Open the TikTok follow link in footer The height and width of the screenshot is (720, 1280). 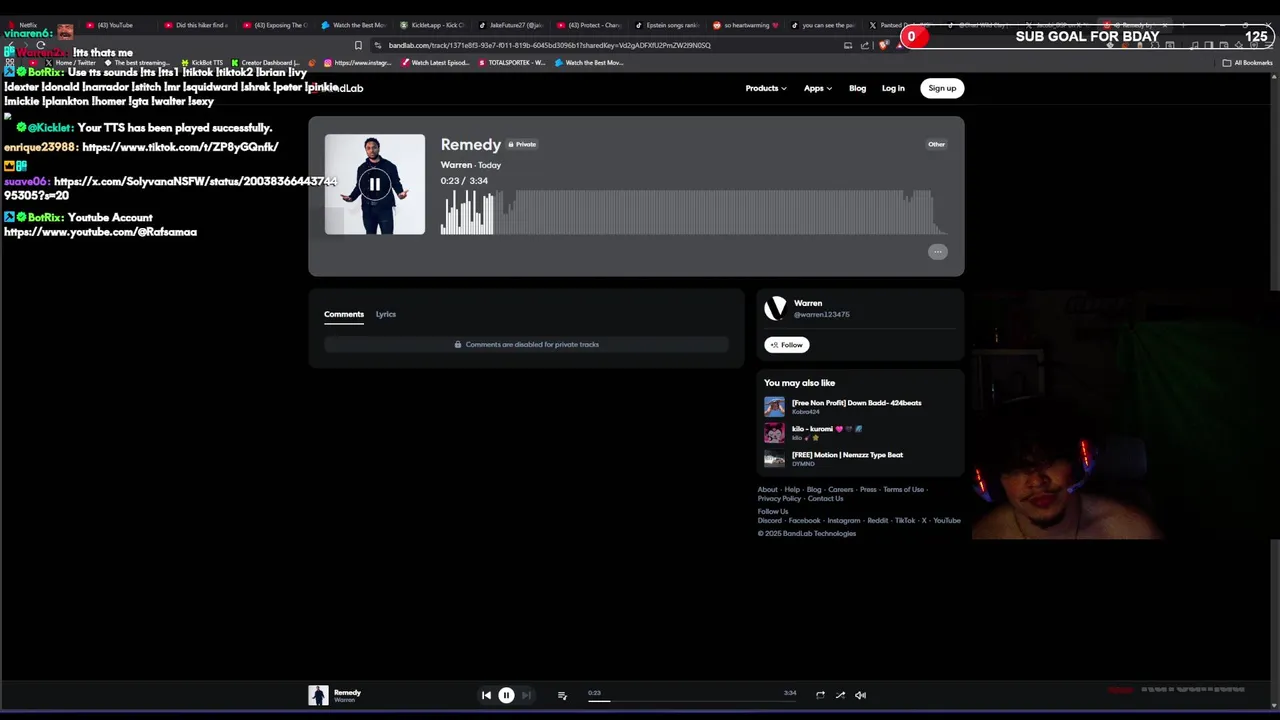coord(905,521)
